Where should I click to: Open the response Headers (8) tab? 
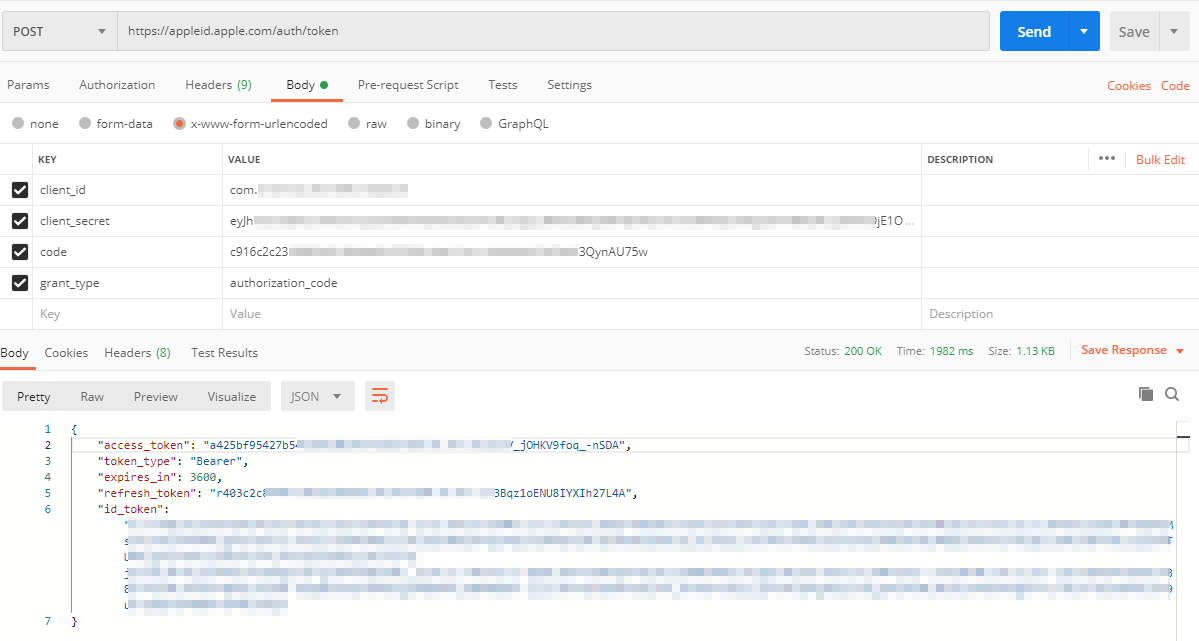[x=138, y=353]
